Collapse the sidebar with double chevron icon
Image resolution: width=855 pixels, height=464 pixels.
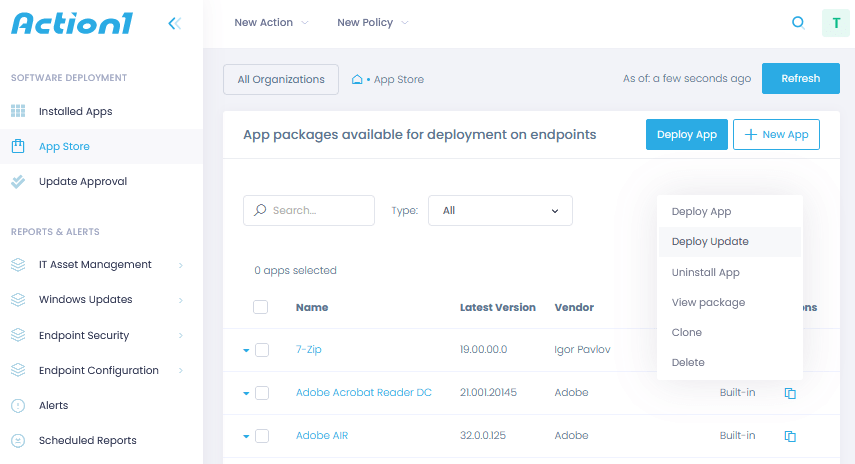[175, 23]
